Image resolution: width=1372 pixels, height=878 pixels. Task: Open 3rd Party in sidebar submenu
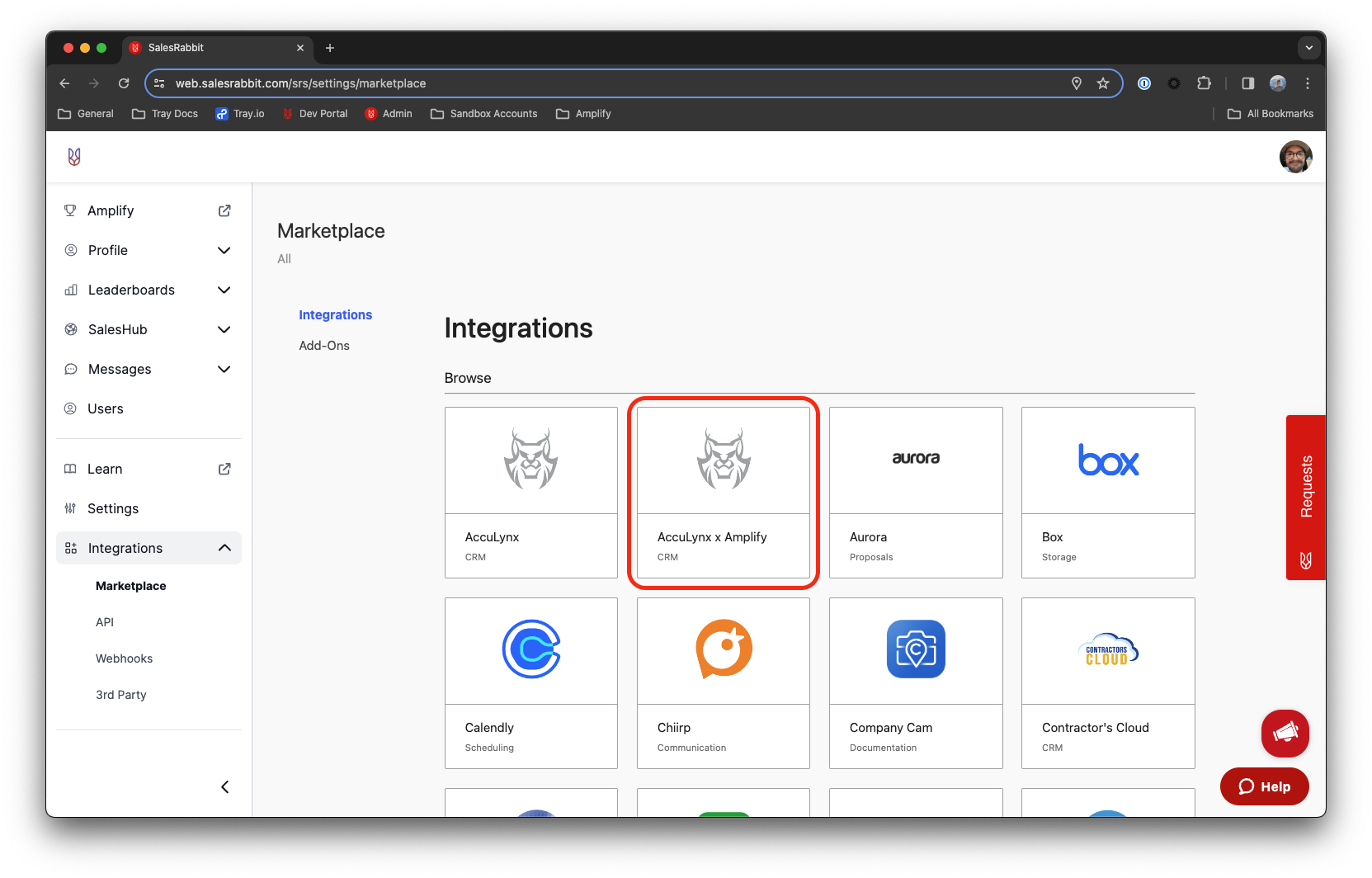pyautogui.click(x=121, y=695)
